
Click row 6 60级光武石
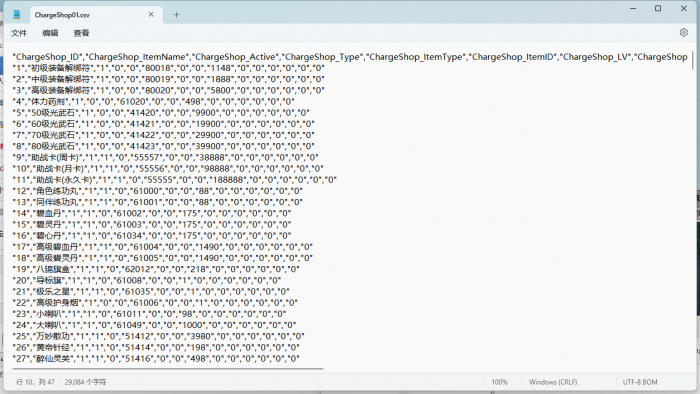coord(163,124)
